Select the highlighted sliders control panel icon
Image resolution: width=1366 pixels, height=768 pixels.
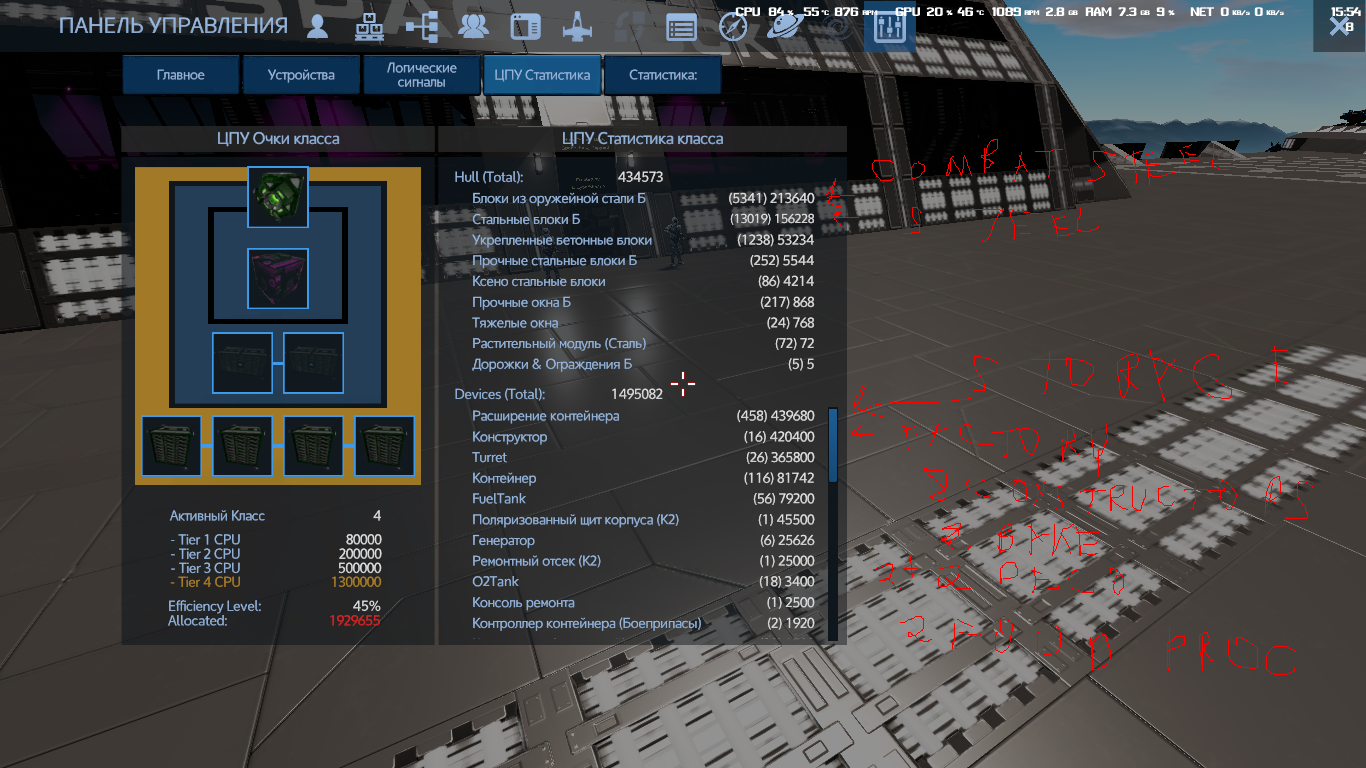(x=889, y=28)
